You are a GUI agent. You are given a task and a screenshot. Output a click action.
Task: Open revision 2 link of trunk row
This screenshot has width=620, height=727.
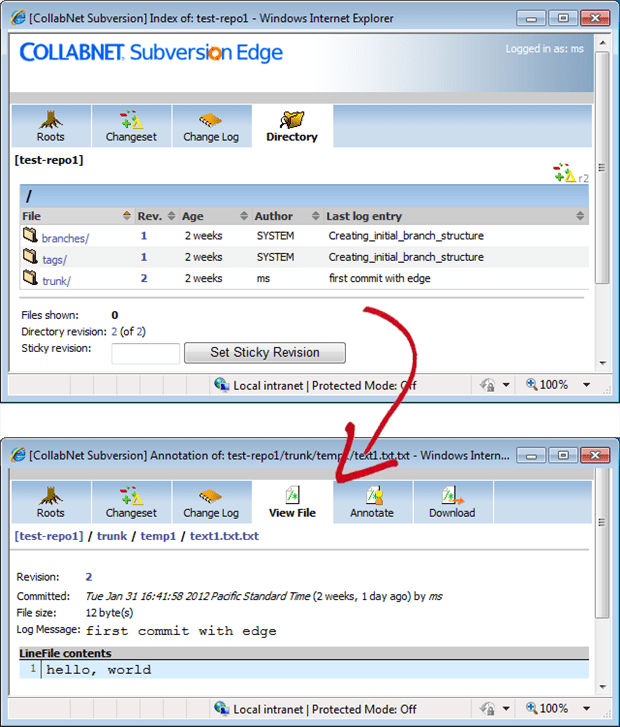[x=144, y=278]
